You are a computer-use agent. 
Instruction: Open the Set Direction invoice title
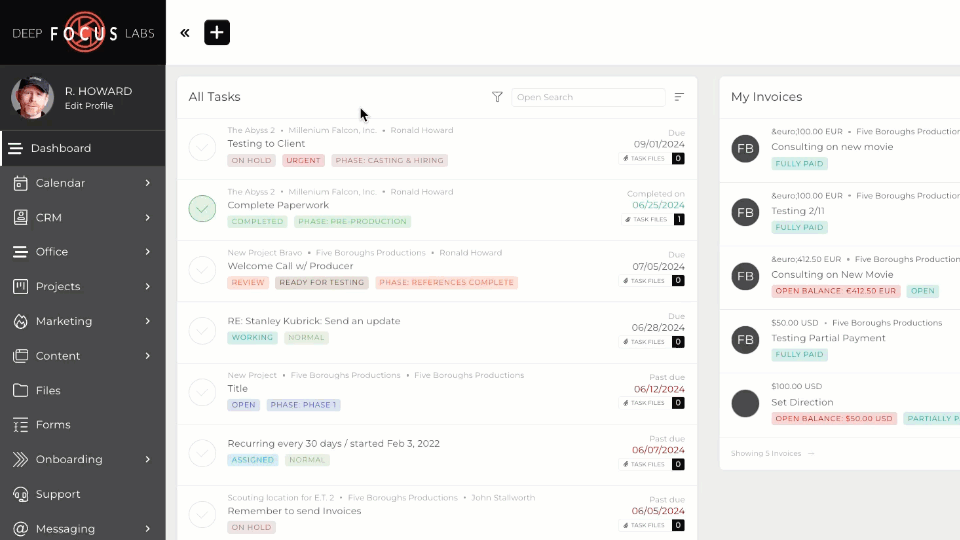[x=802, y=402]
